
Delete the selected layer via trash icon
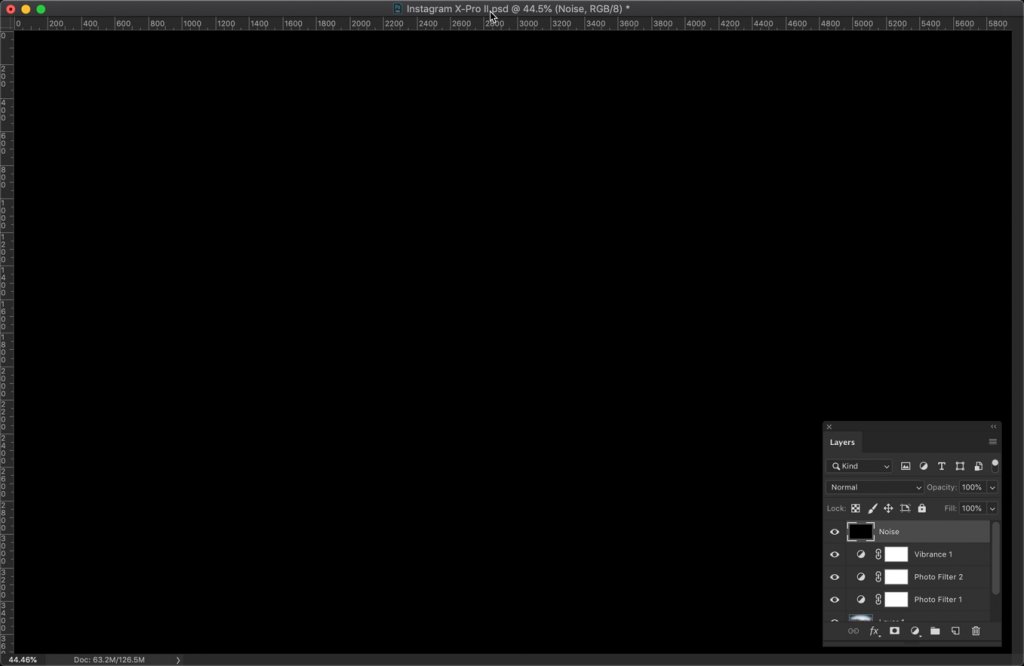[976, 631]
